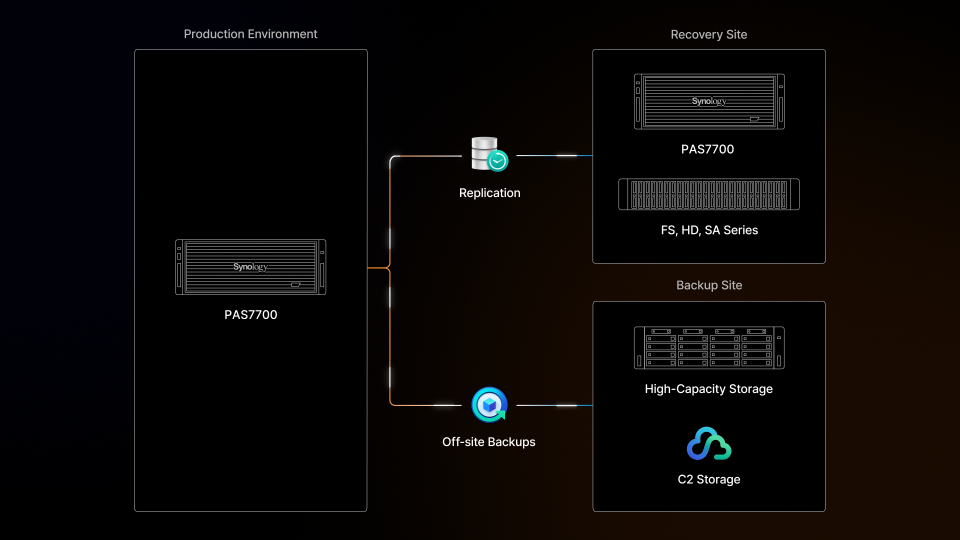Click the Replication database icon
Image resolution: width=960 pixels, height=540 pixels.
(x=490, y=154)
